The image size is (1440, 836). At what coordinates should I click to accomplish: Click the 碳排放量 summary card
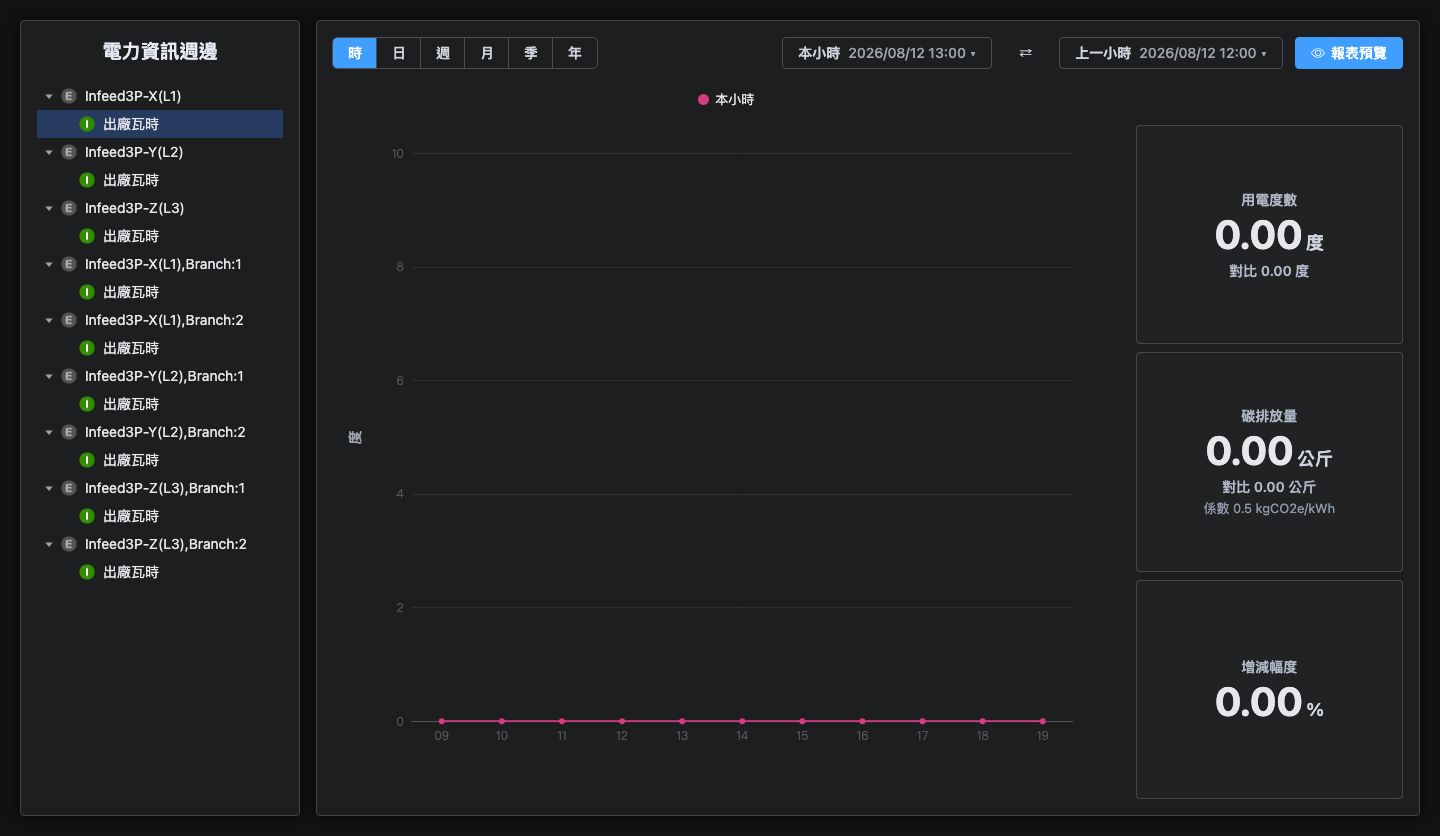coord(1269,462)
